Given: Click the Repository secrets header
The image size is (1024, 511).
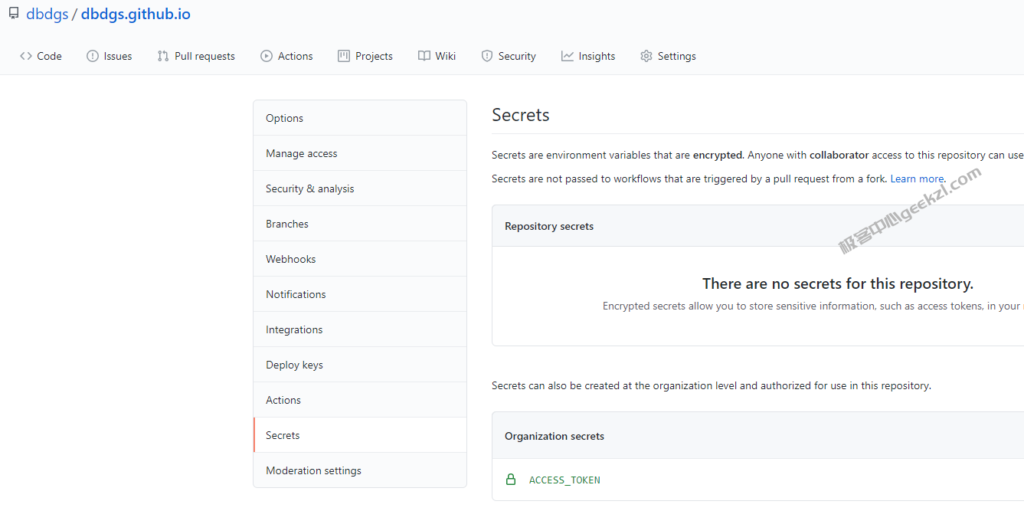Looking at the screenshot, I should [549, 226].
